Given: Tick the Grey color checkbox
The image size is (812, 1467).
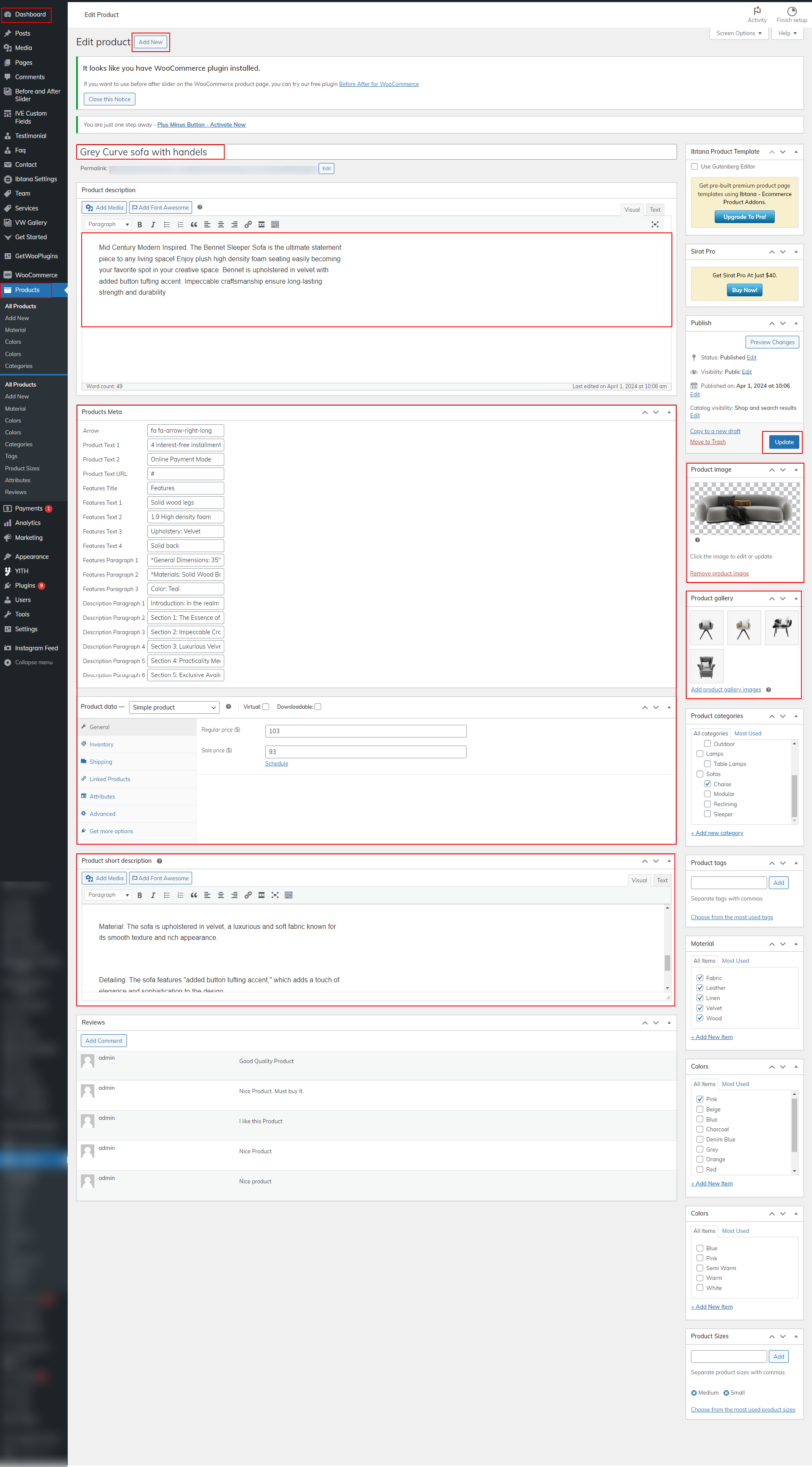Looking at the screenshot, I should tap(699, 1149).
